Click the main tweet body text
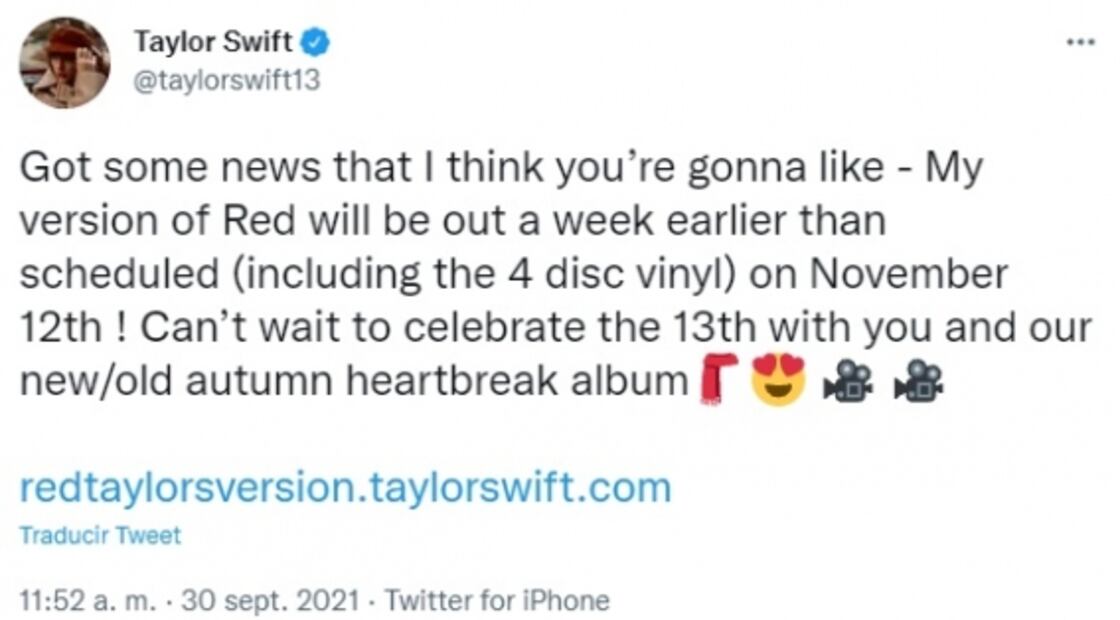The height and width of the screenshot is (620, 1120). pos(500,270)
